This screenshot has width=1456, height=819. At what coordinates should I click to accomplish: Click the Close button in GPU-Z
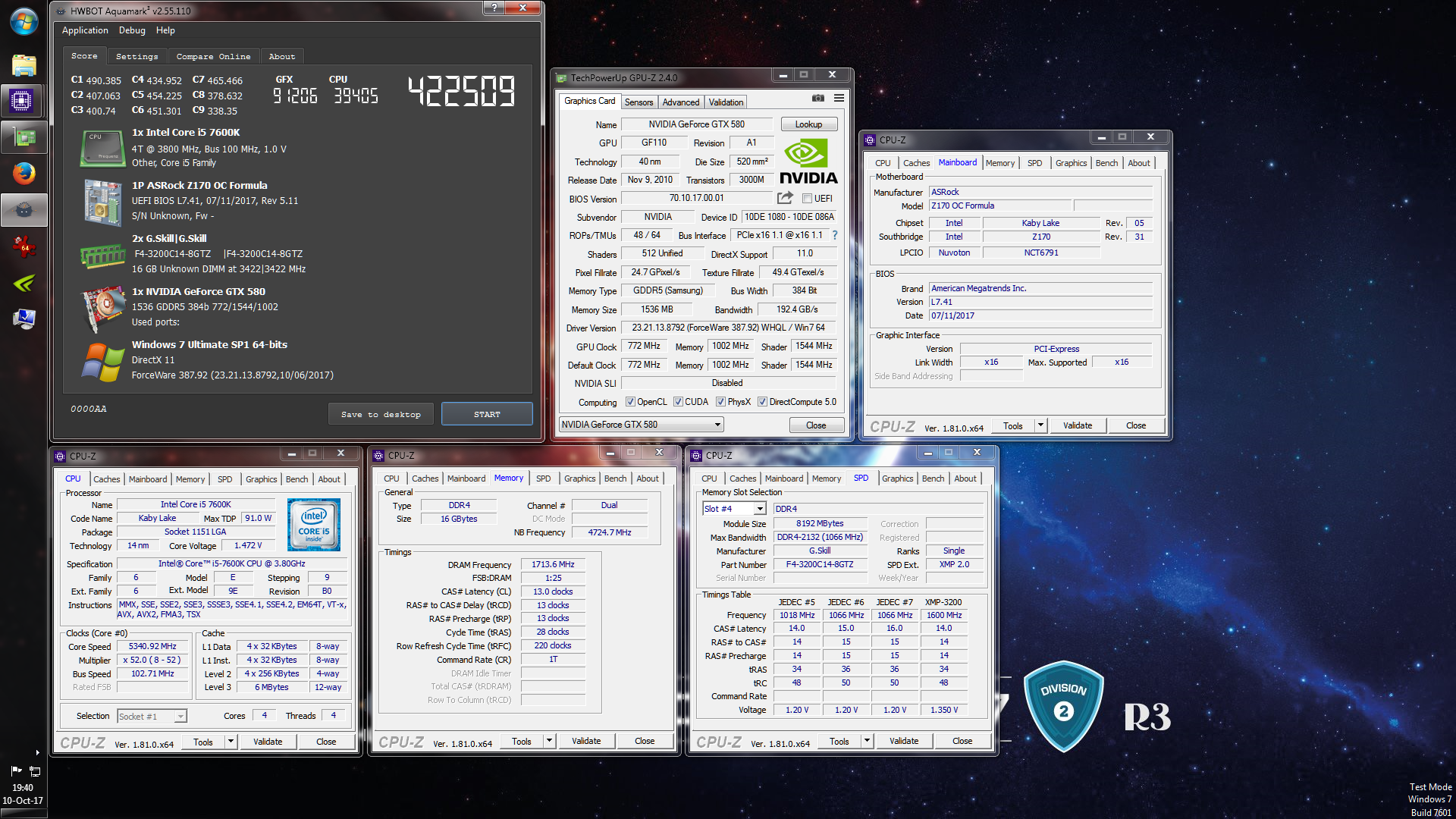(816, 425)
